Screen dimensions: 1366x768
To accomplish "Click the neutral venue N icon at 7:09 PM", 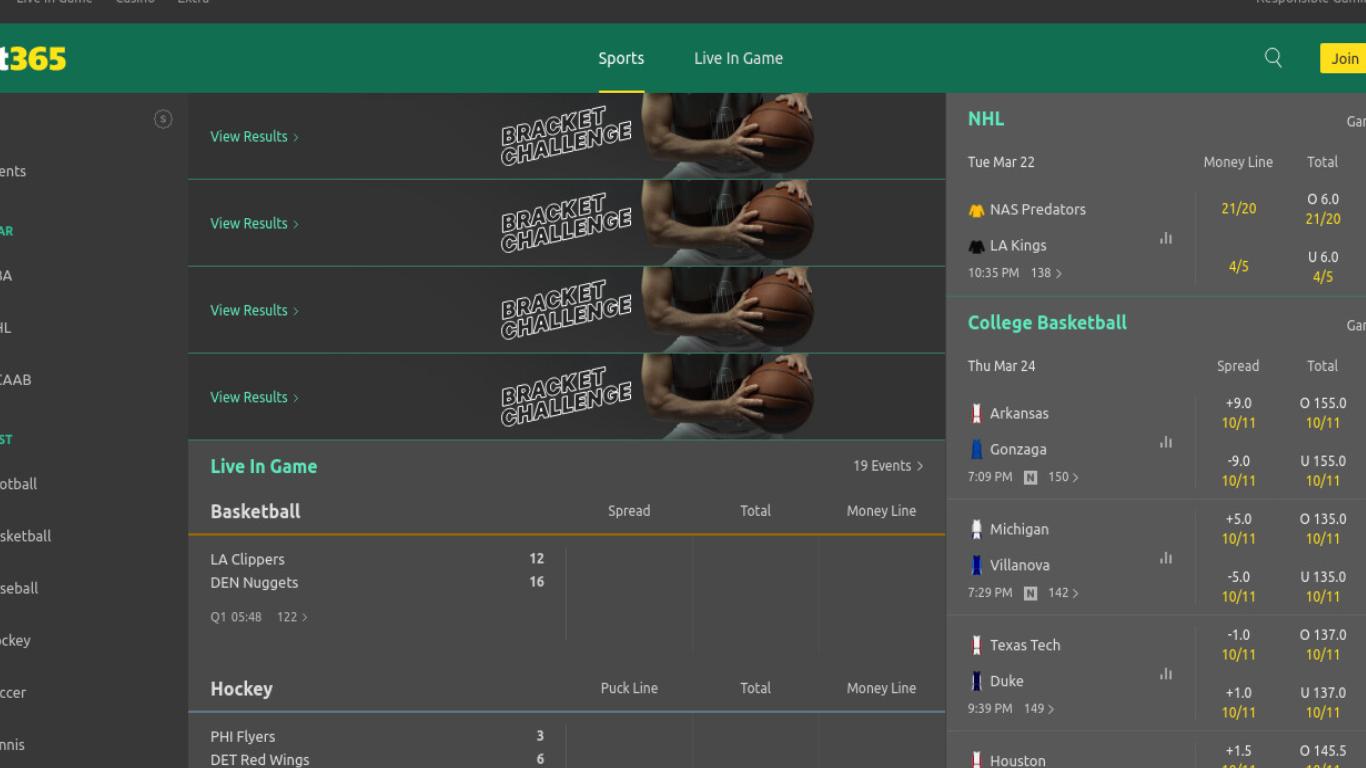I will tap(1030, 477).
